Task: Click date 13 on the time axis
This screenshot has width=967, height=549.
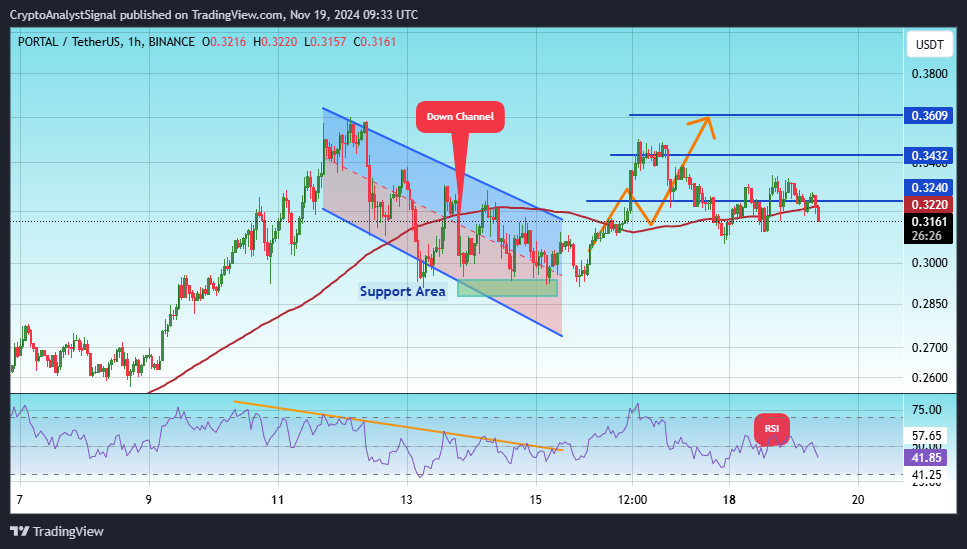Action: coord(406,500)
